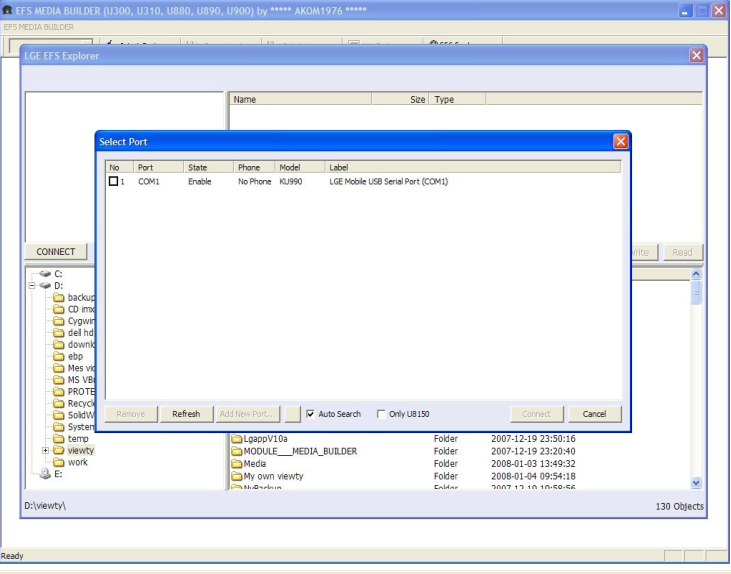Select the work folder icon
The image size is (731, 574).
[59, 462]
